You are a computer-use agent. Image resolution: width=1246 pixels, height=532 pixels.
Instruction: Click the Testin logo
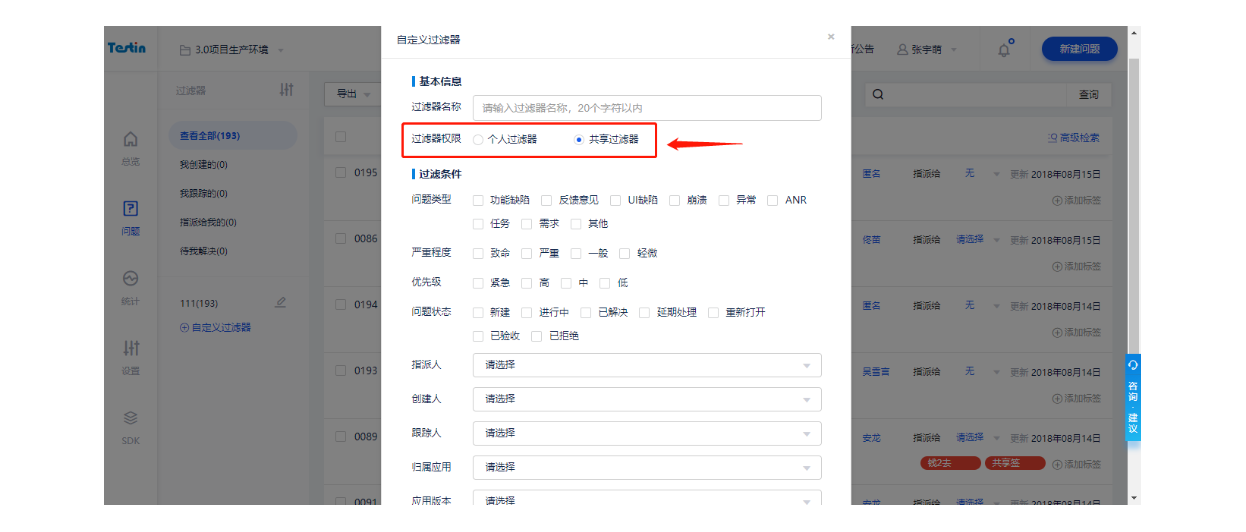(127, 48)
